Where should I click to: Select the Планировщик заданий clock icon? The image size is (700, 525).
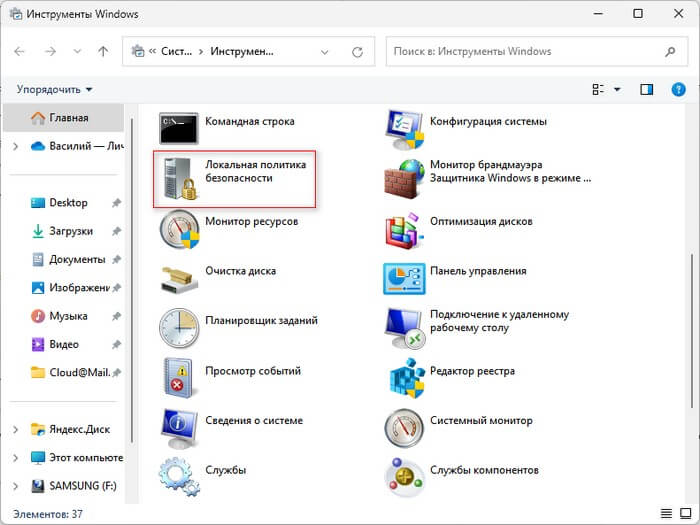179,328
